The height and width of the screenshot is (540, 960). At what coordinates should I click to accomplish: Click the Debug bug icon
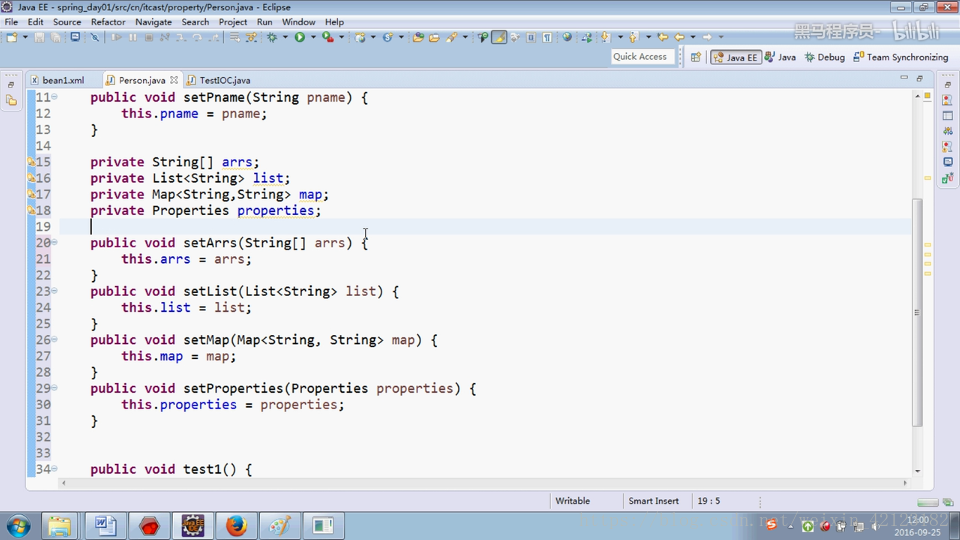tap(272, 38)
